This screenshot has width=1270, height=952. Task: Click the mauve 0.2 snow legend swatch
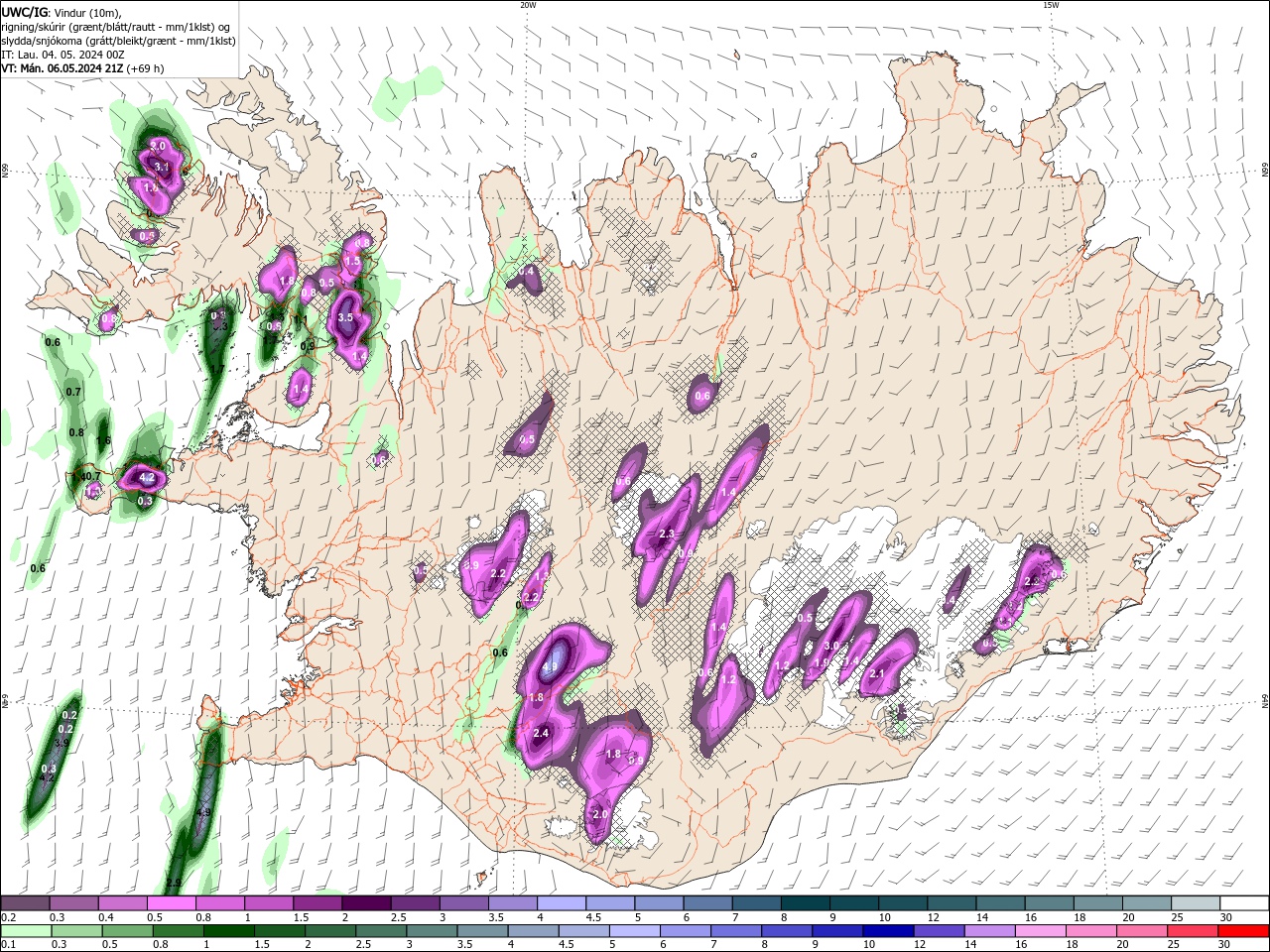click(x=25, y=903)
